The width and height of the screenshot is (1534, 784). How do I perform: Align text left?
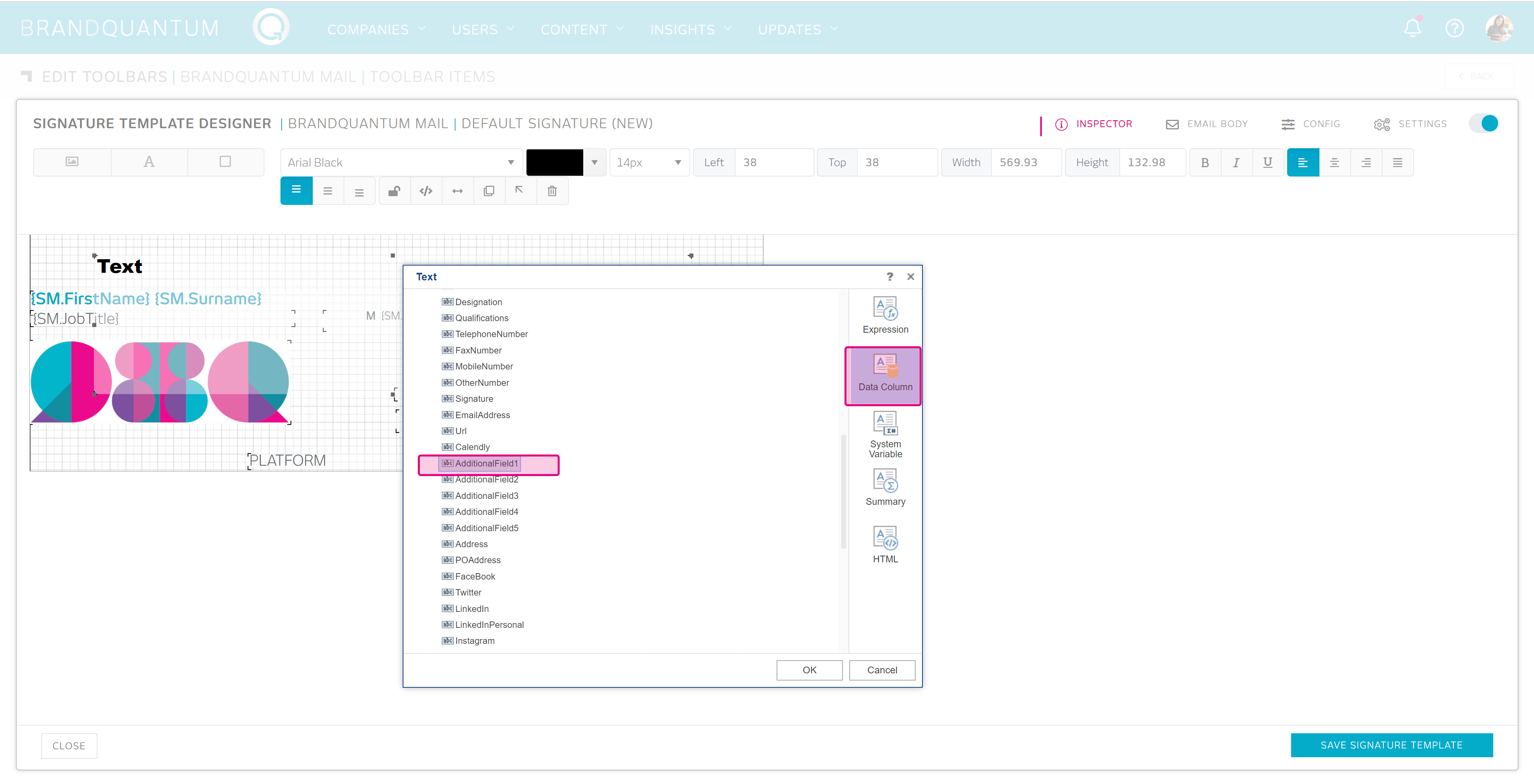[1303, 162]
